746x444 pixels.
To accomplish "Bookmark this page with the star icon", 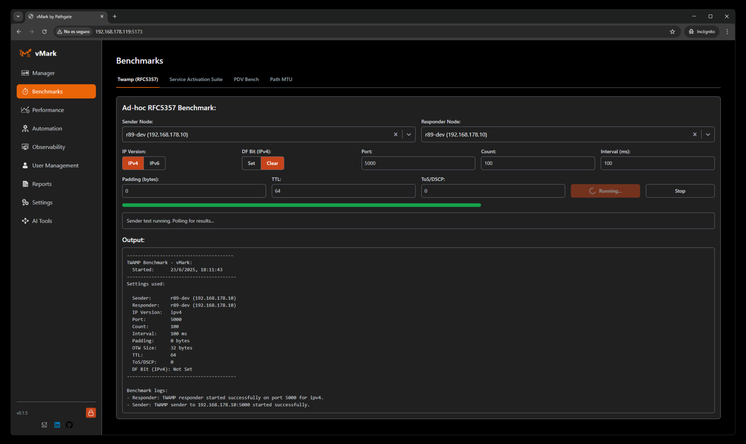I will (x=672, y=31).
